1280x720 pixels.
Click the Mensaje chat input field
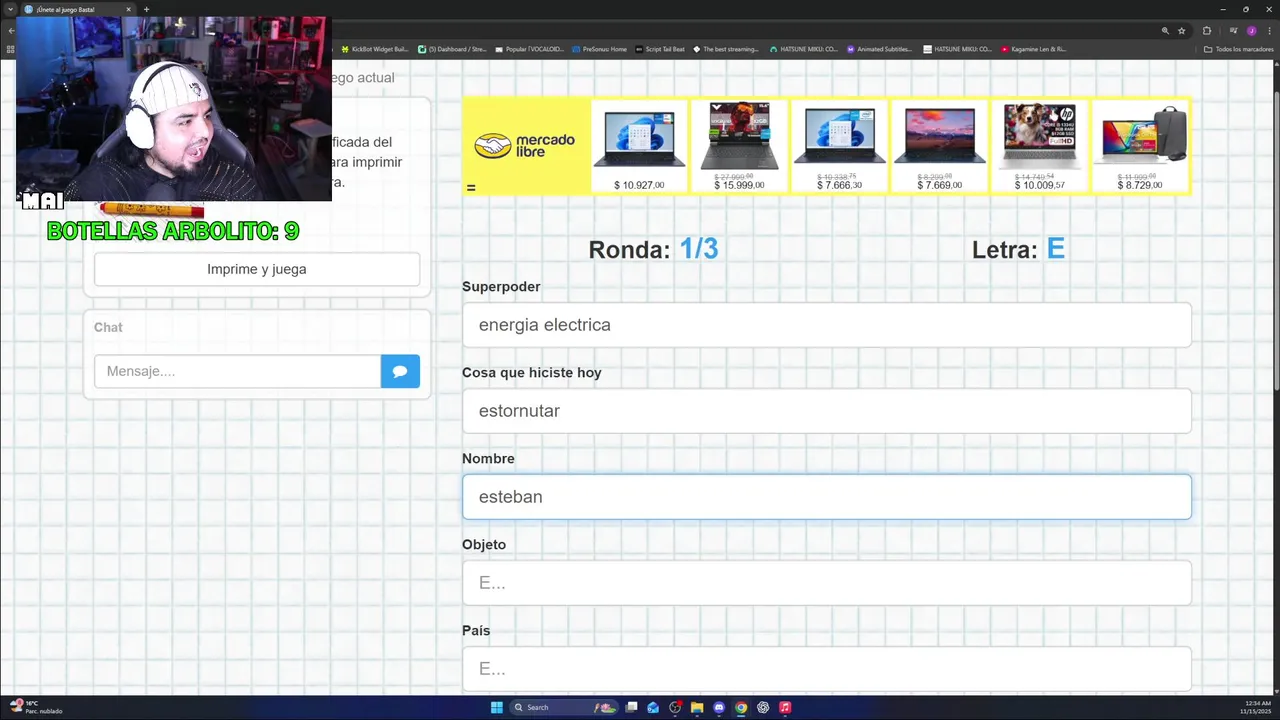pyautogui.click(x=237, y=371)
